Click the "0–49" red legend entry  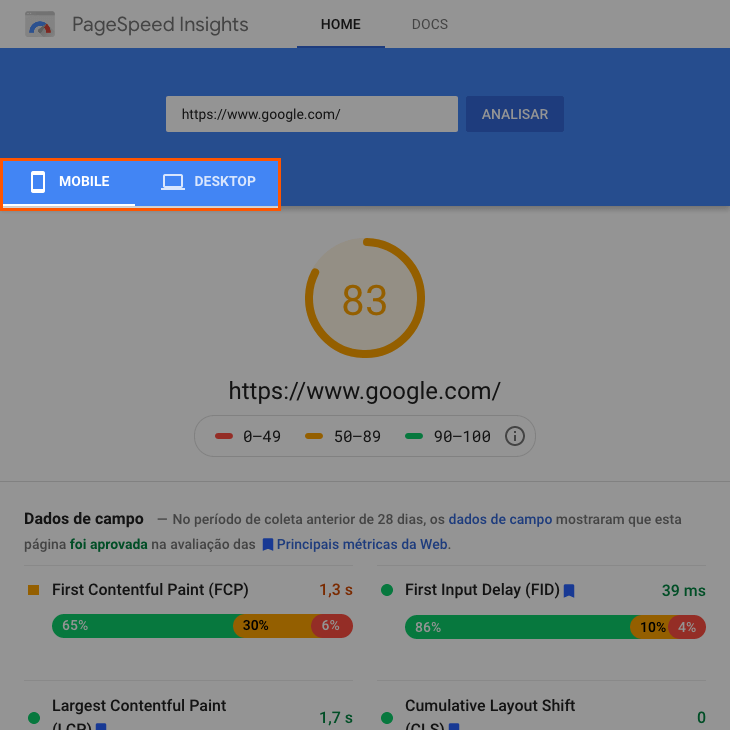[x=248, y=436]
